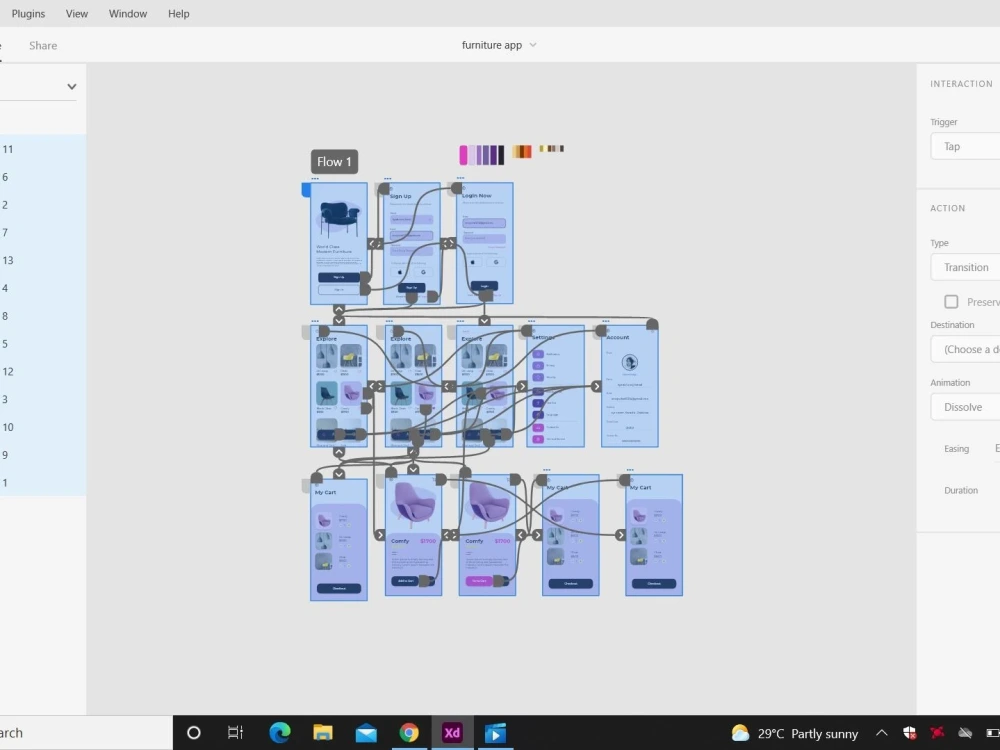
Task: Select artboard 9 in the list
Action: (43, 455)
